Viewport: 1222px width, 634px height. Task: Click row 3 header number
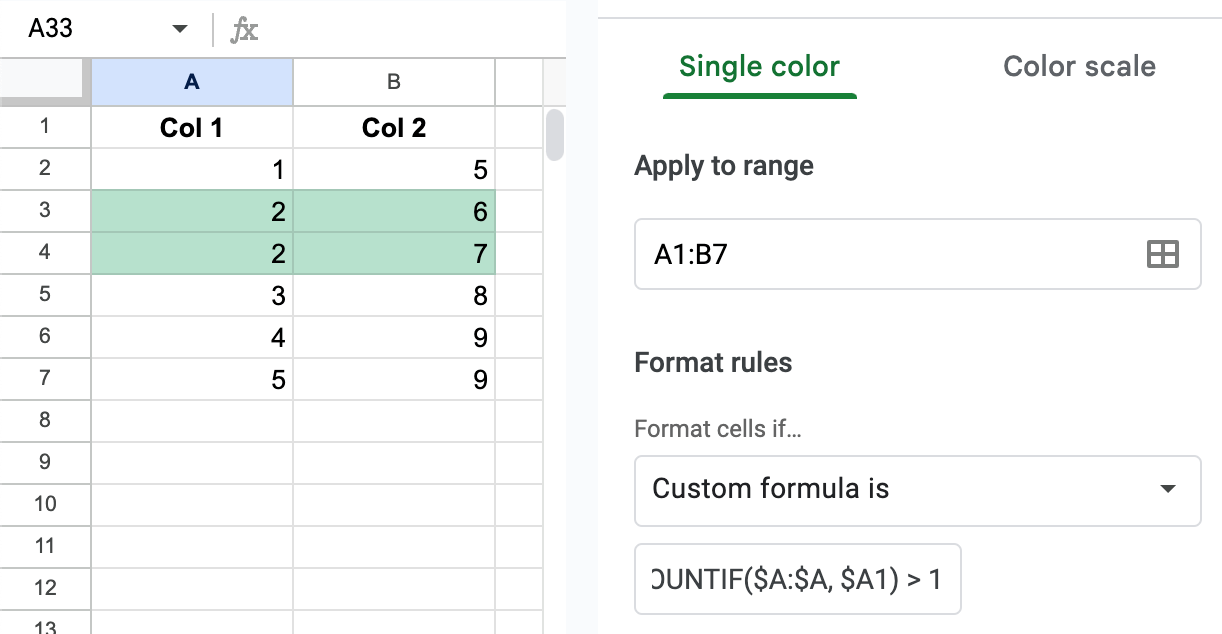point(45,211)
